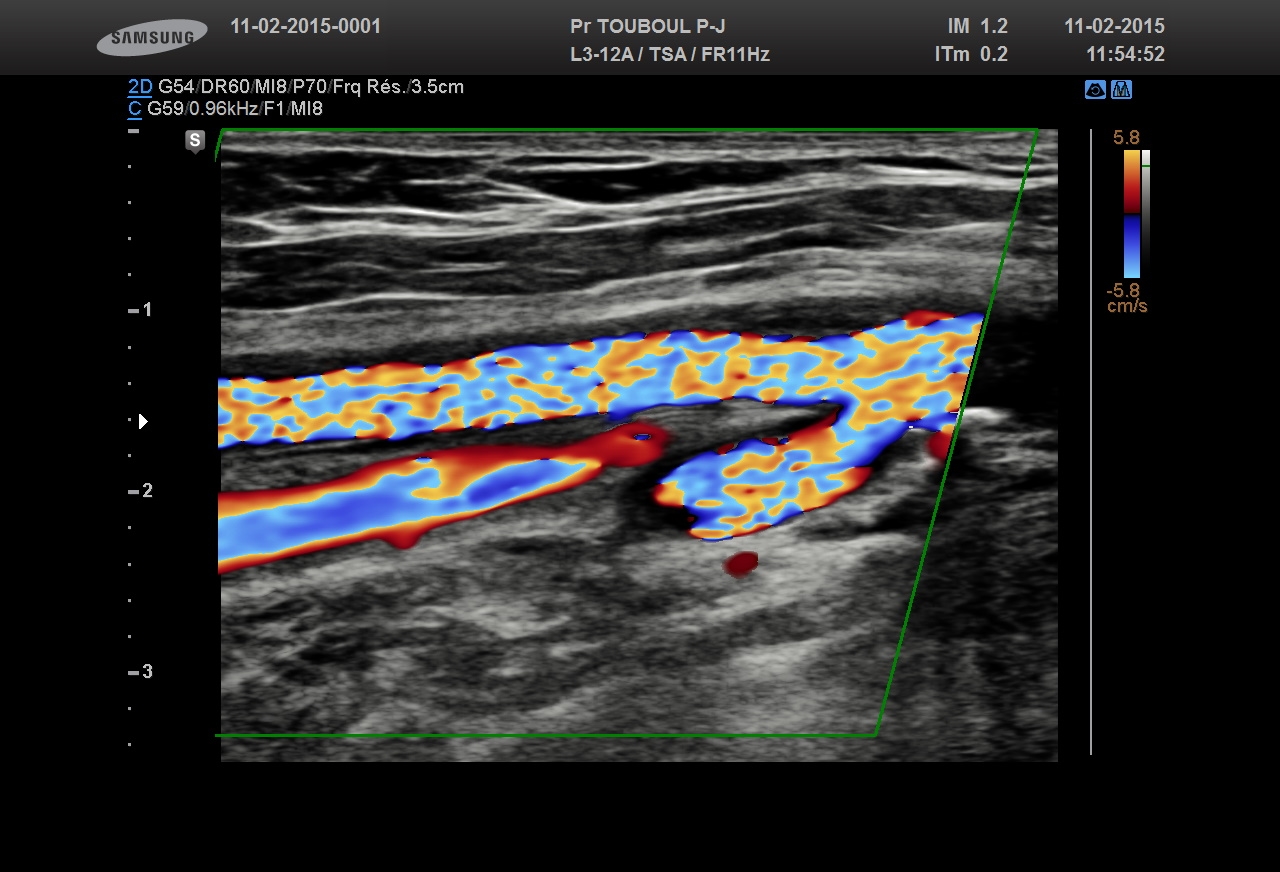Click the 2 cm depth marker
Screen dimensions: 1280x872
click(146, 491)
